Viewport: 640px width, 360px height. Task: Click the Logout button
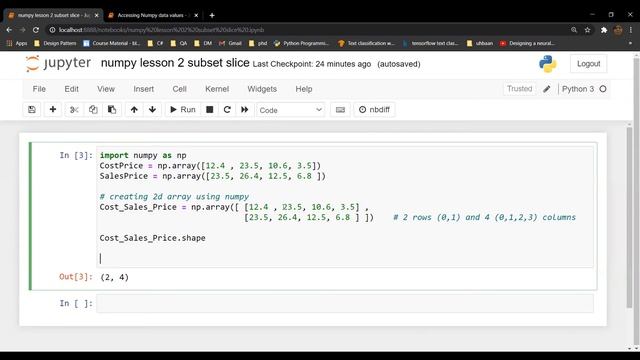tap(588, 64)
